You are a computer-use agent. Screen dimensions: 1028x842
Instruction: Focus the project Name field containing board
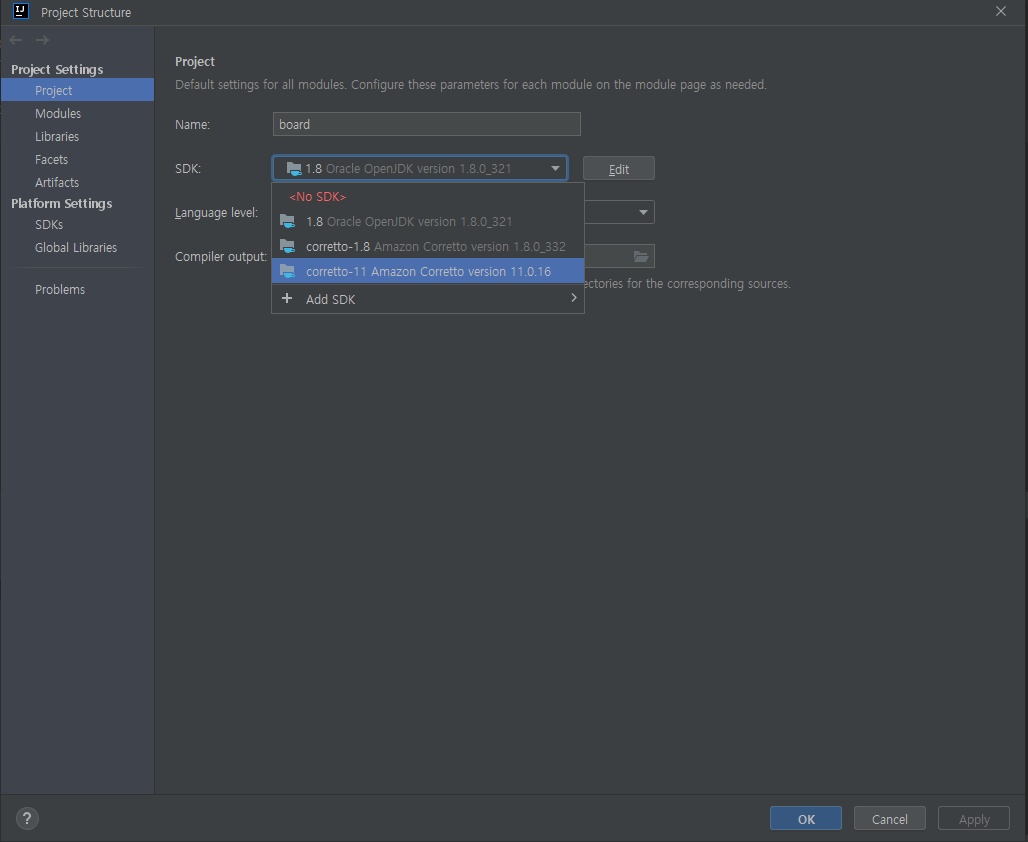(427, 124)
